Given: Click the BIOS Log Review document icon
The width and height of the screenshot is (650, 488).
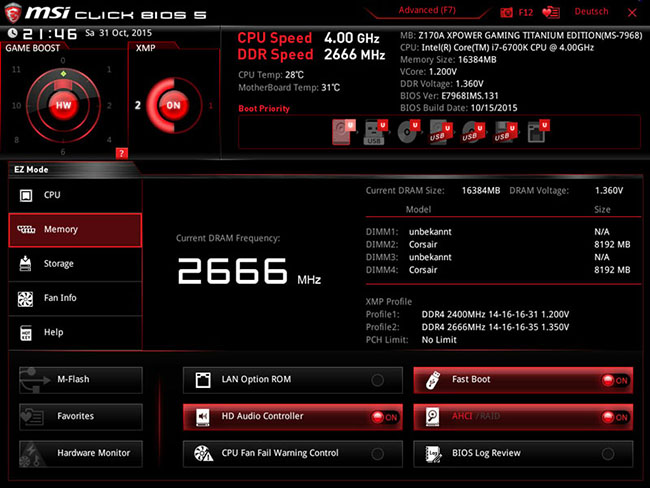Looking at the screenshot, I should point(433,454).
